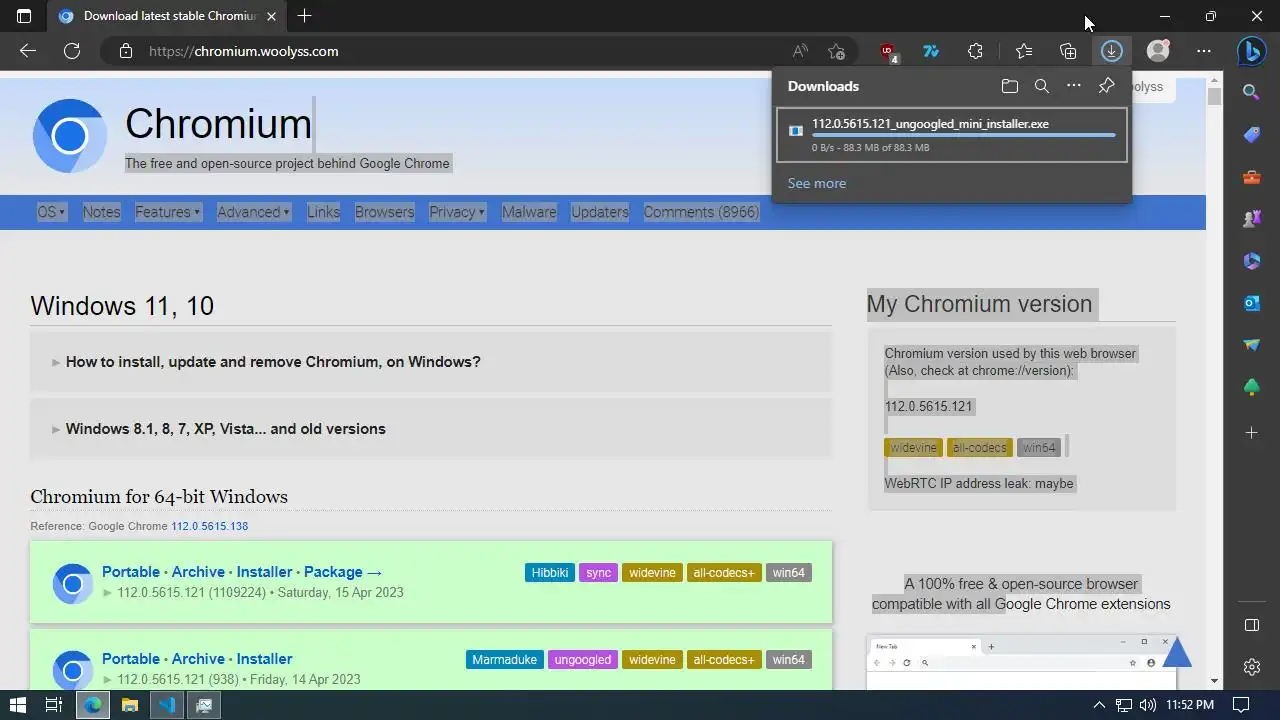This screenshot has width=1280, height=720.
Task: Open the sidebar Tools briefcase icon
Action: (x=1252, y=178)
